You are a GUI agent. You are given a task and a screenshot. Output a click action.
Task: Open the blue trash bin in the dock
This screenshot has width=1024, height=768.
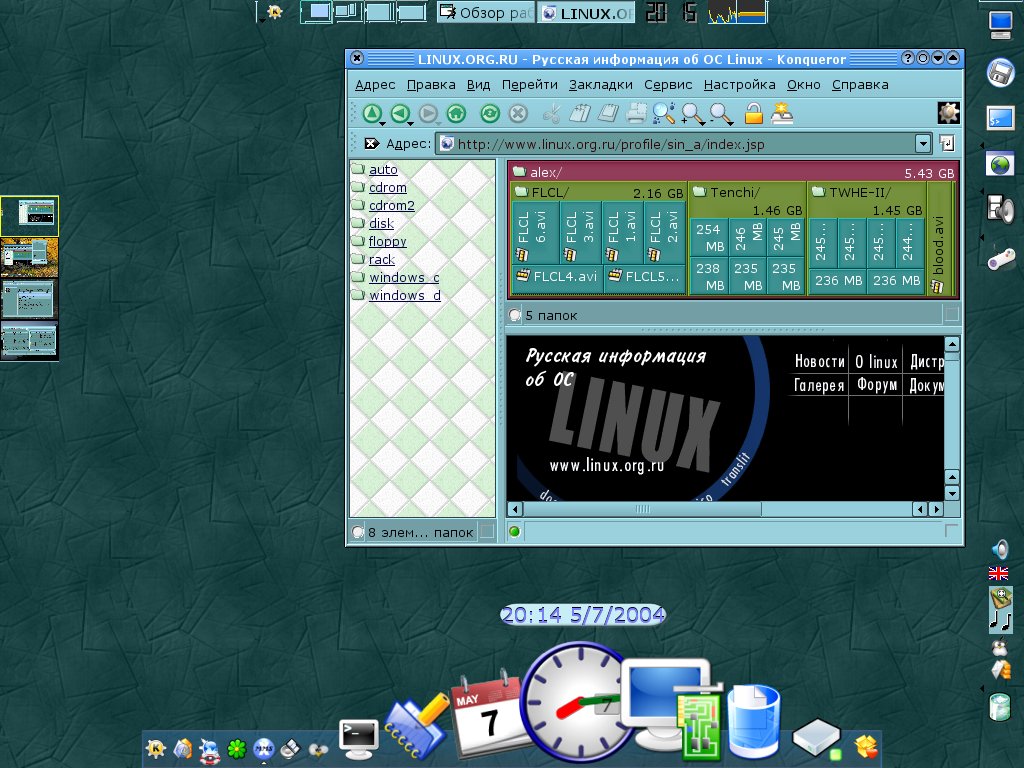[754, 721]
